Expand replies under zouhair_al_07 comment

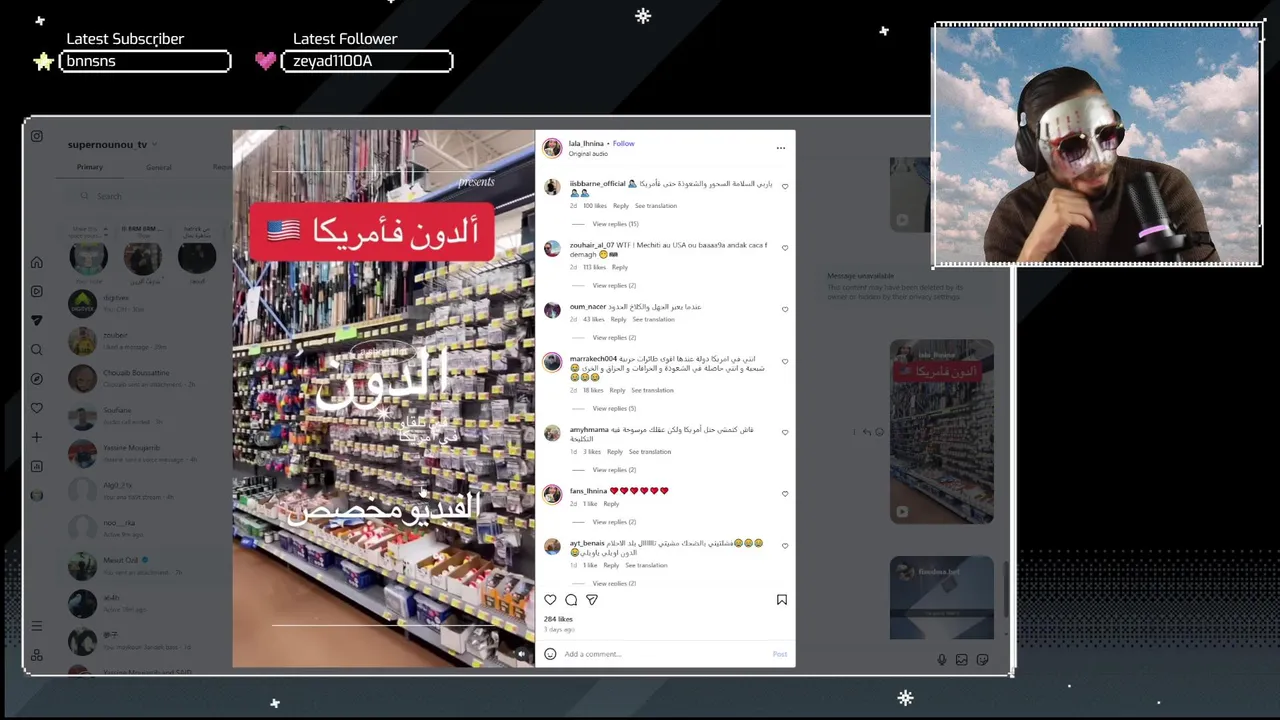coord(614,285)
